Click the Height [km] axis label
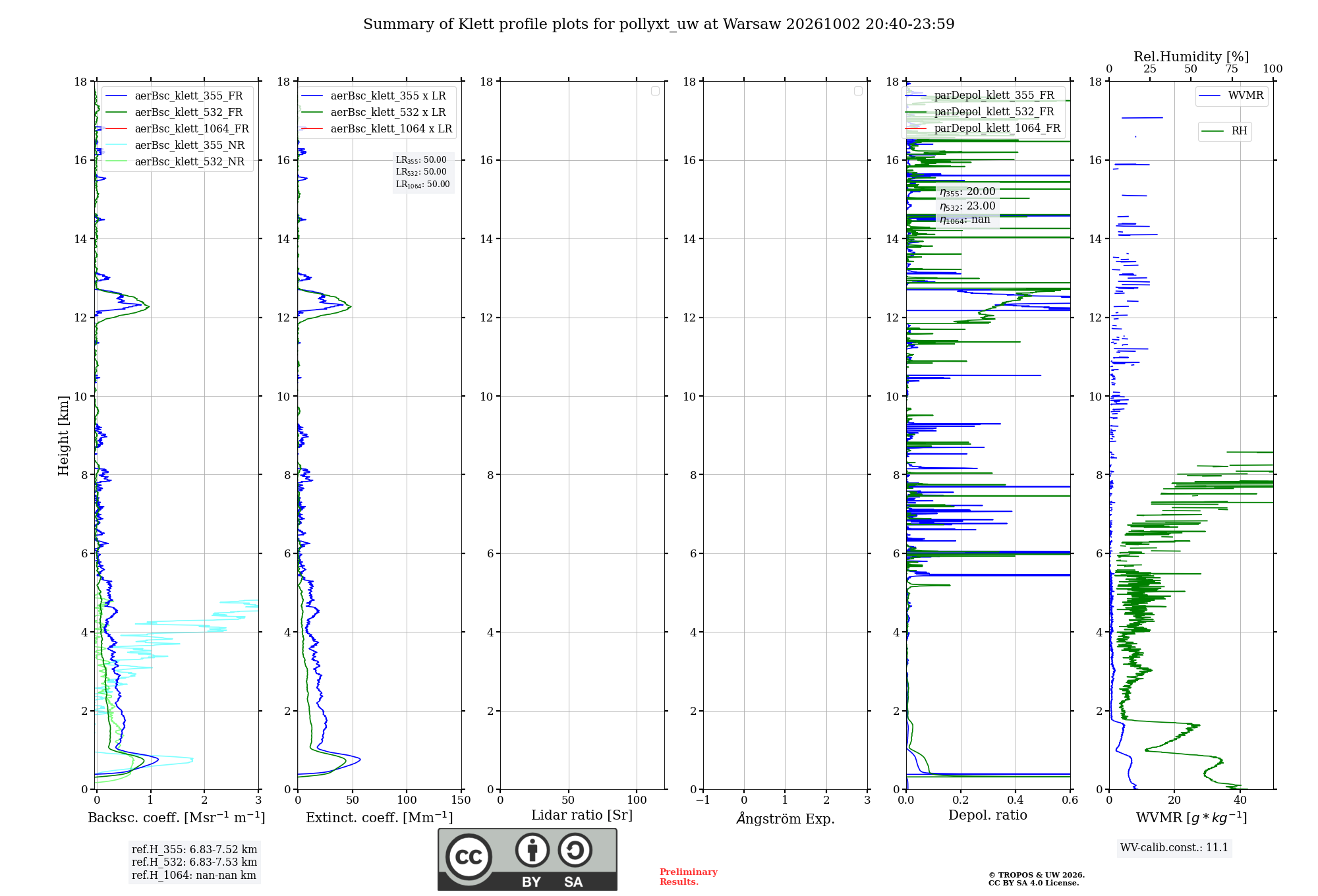This screenshot has height=896, width=1318. click(x=63, y=435)
